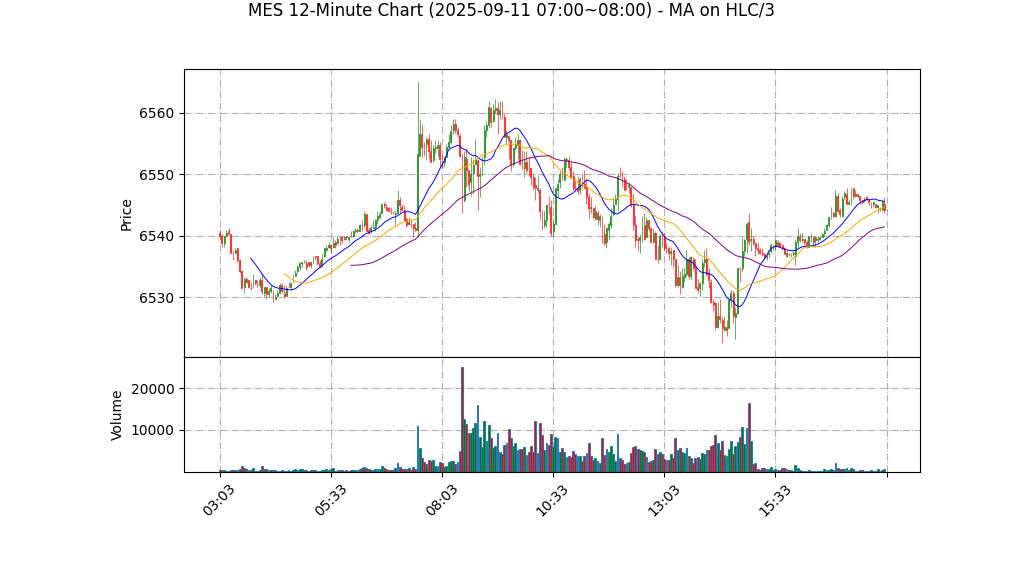
Task: Click the 03:03 time label
Action: click(x=217, y=501)
